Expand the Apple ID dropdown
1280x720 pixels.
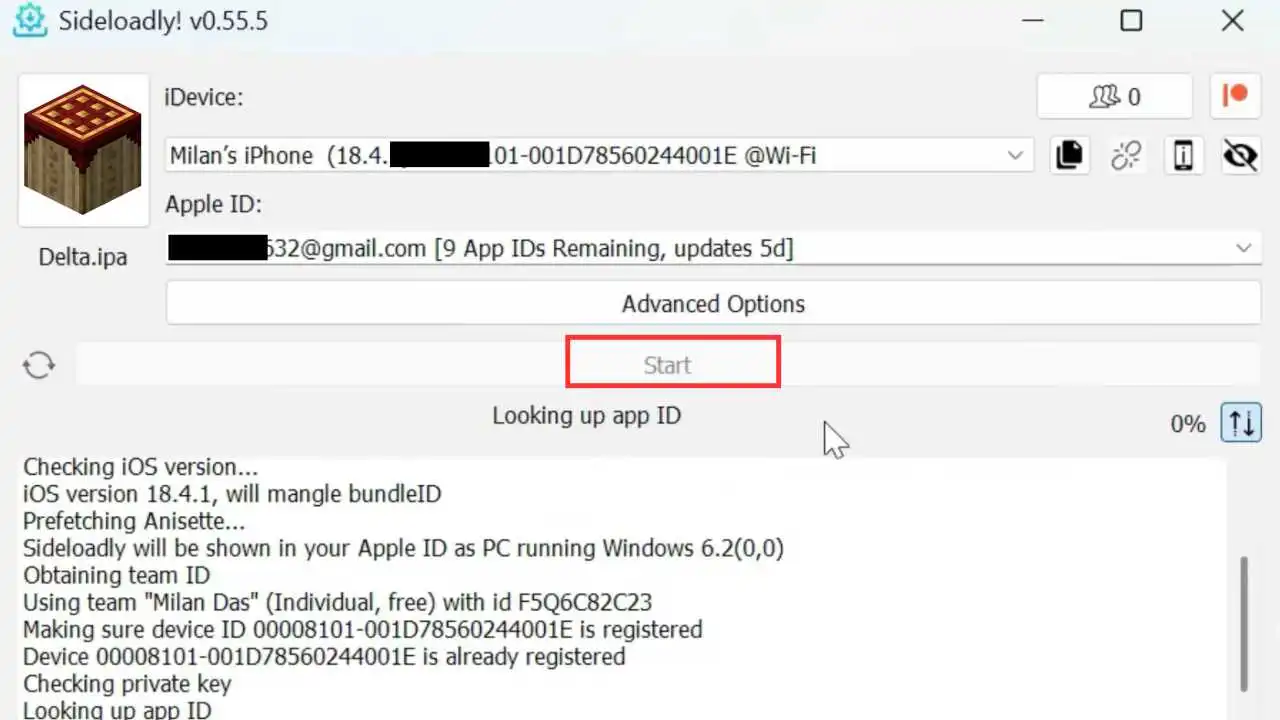(1243, 248)
